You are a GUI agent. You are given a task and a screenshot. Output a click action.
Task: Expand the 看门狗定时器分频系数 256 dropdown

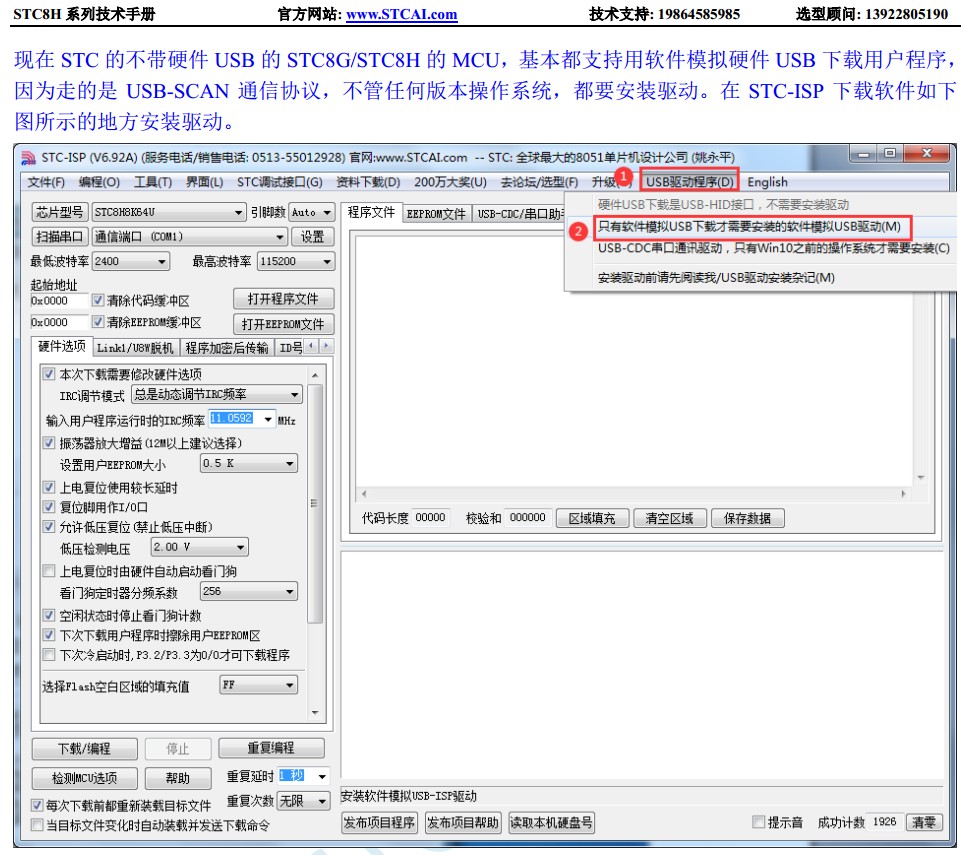290,591
